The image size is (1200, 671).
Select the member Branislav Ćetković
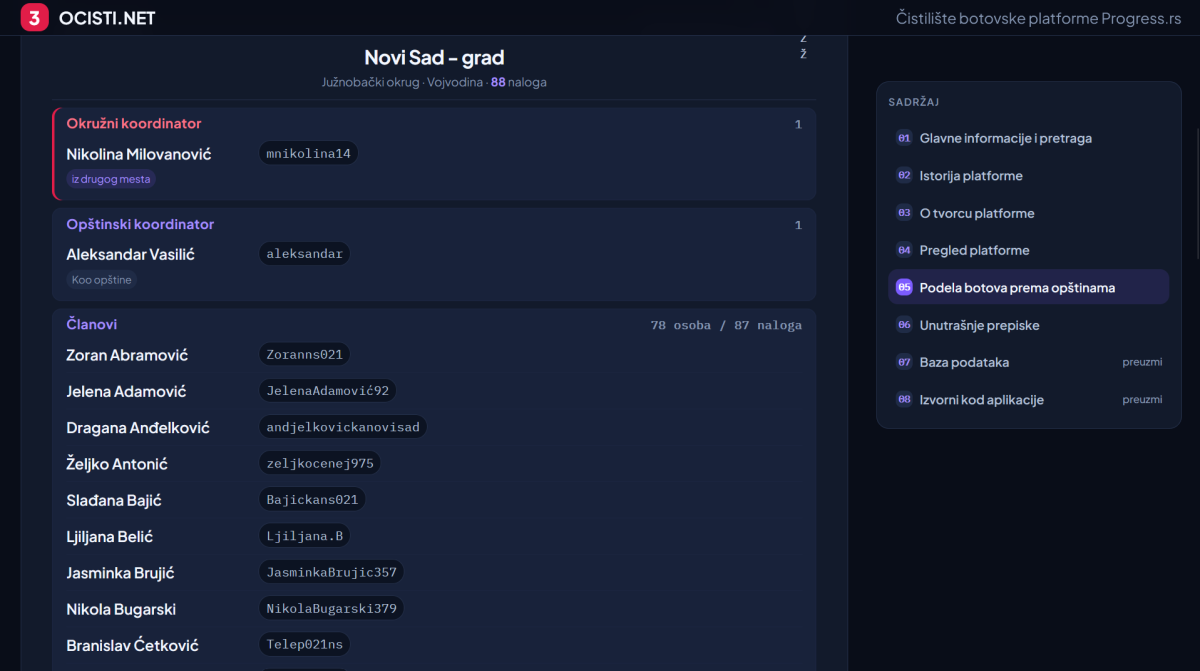pos(133,645)
